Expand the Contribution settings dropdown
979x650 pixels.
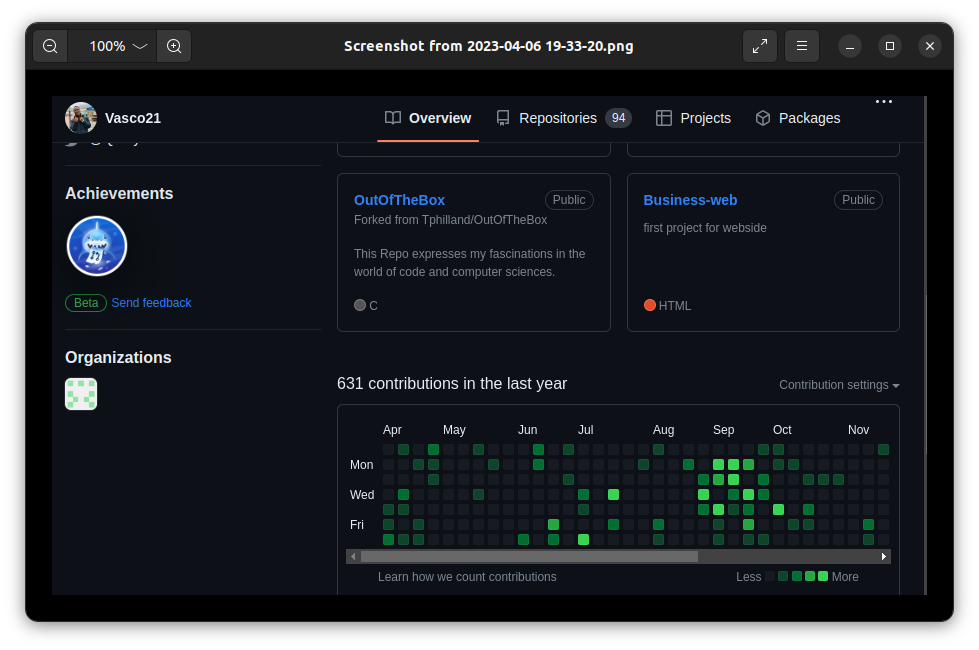coord(839,385)
